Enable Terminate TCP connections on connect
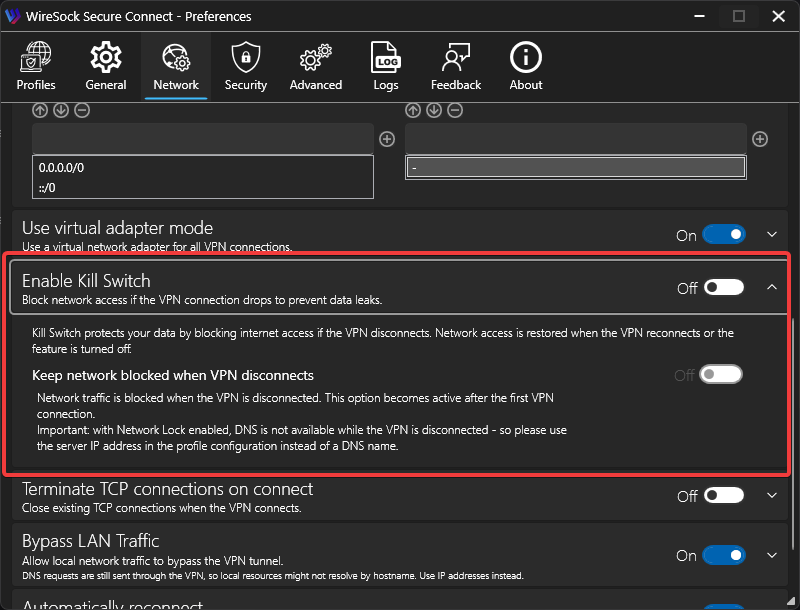800x610 pixels. [x=723, y=496]
